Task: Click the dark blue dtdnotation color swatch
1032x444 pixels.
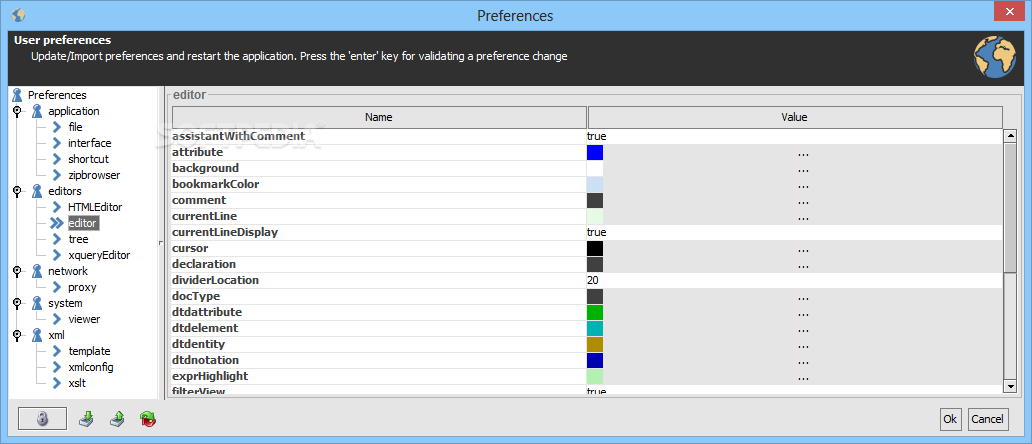Action: [x=595, y=360]
